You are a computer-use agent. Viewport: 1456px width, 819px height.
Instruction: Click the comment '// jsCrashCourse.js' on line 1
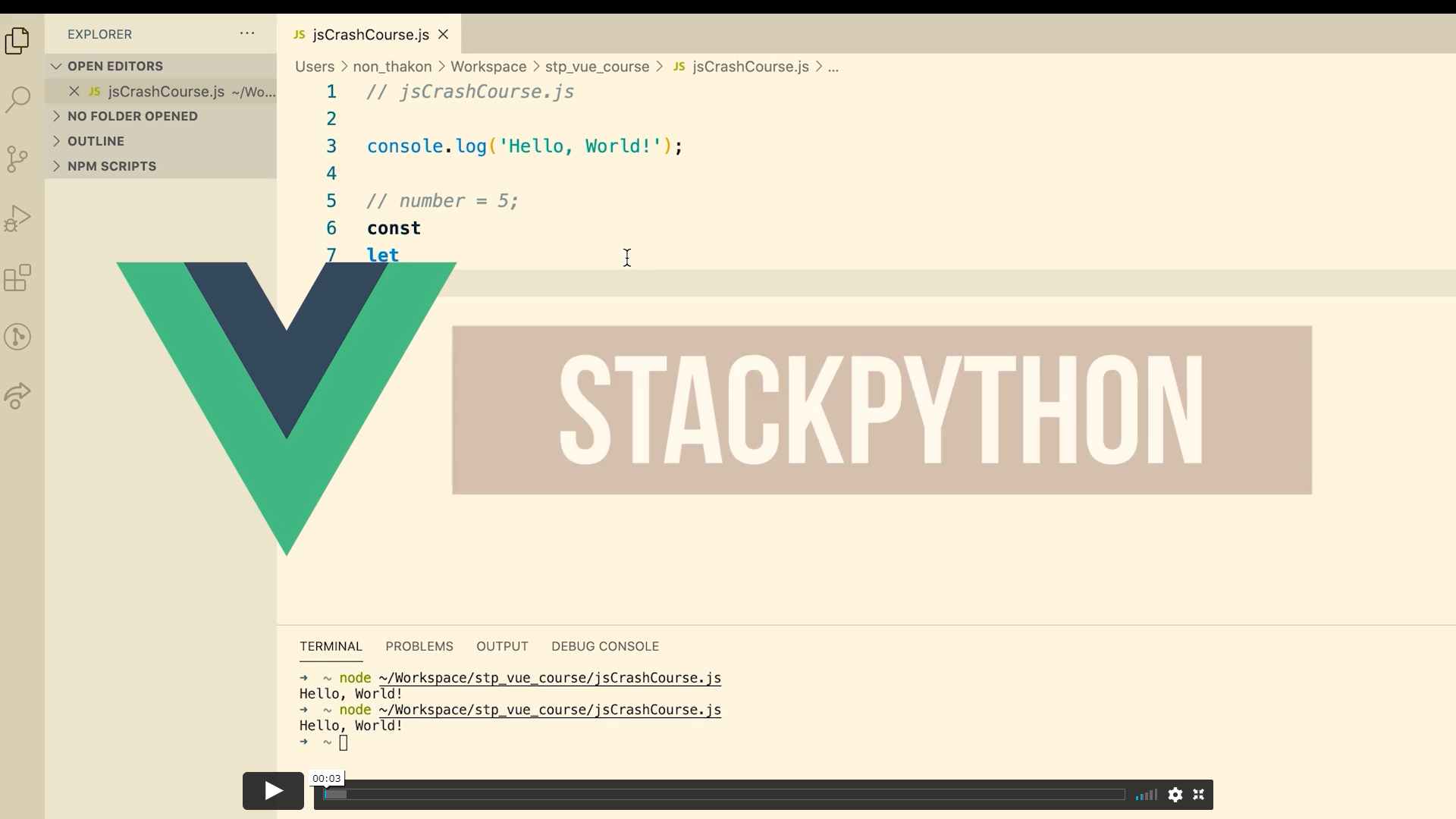[x=470, y=92]
